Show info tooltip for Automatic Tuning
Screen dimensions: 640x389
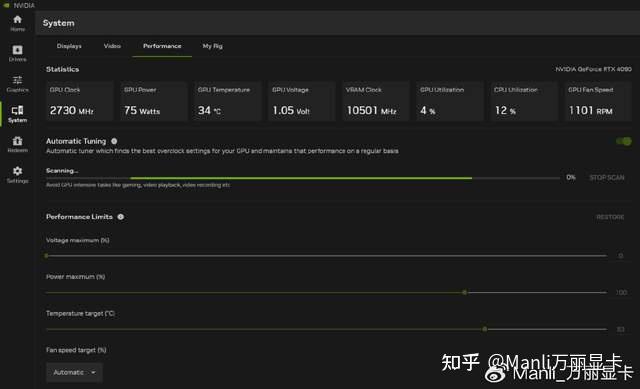pos(114,141)
